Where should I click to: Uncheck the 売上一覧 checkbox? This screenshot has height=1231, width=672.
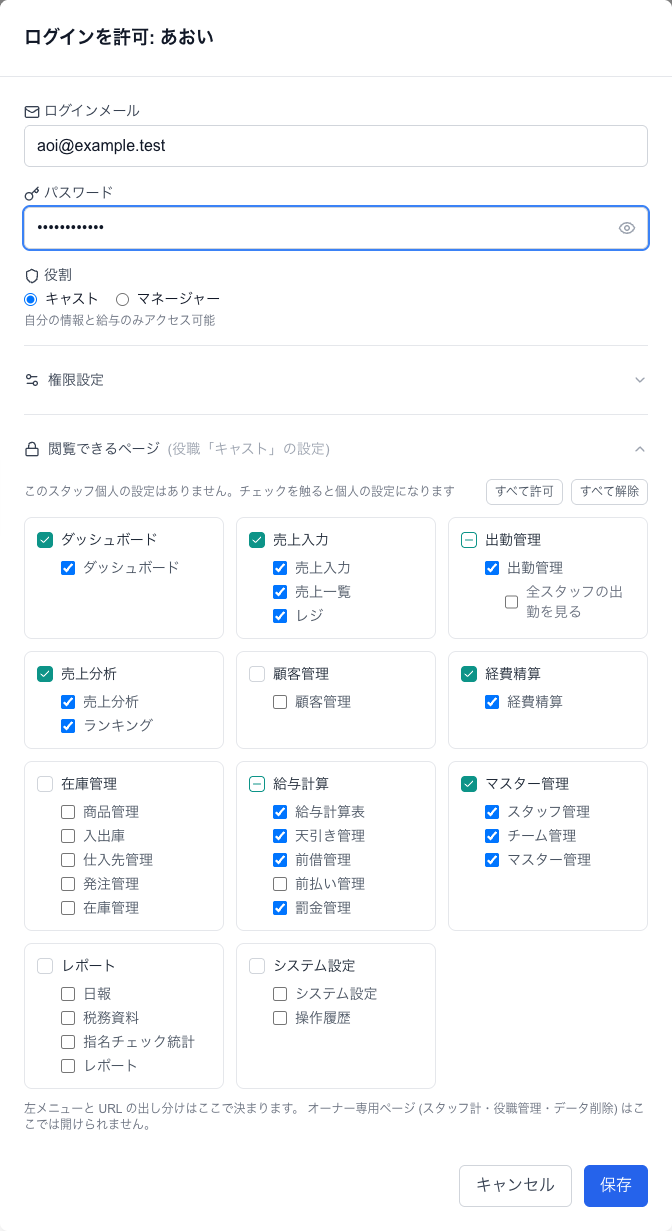[x=280, y=592]
